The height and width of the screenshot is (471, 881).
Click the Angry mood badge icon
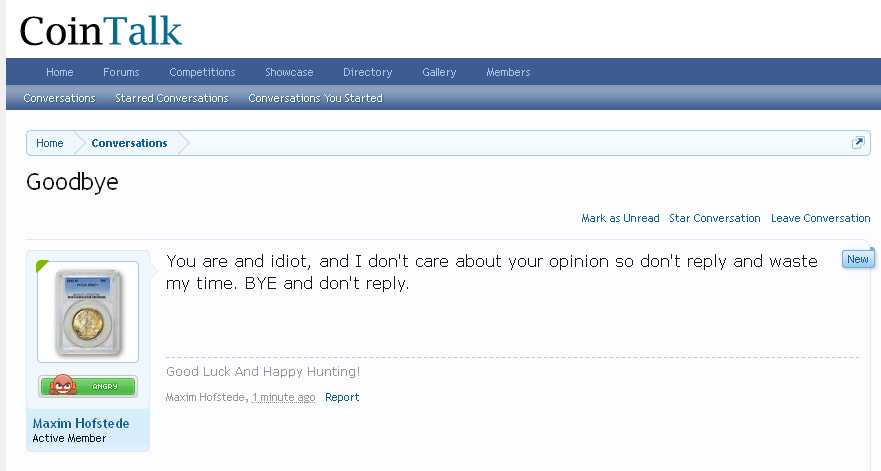click(88, 386)
